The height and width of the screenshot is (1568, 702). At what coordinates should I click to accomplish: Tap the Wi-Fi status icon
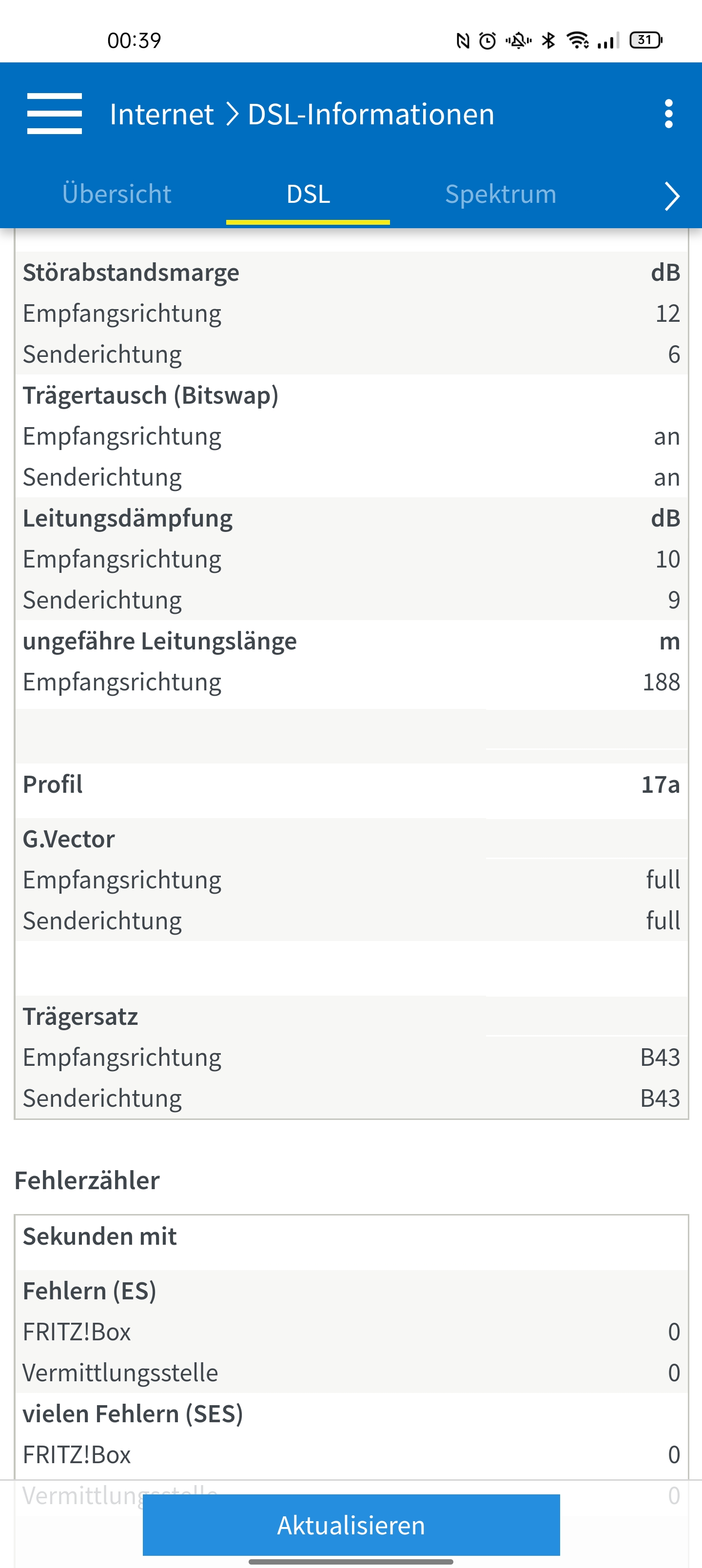point(577,40)
